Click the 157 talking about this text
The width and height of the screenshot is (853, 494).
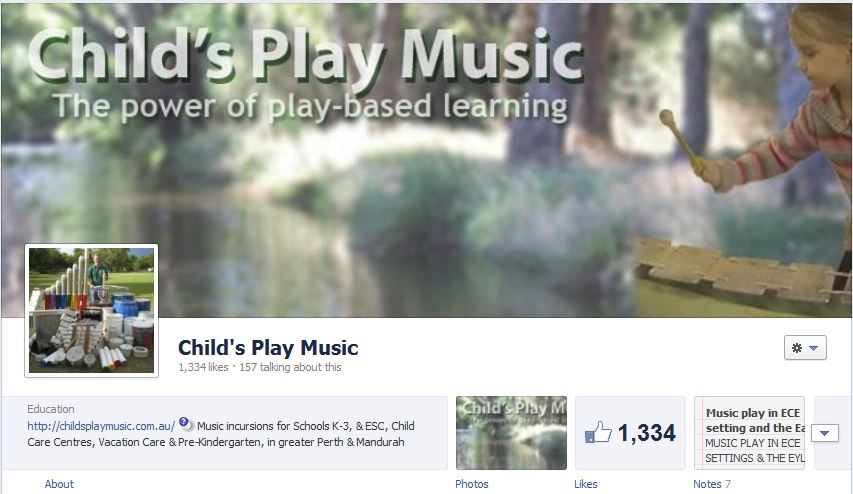point(290,367)
